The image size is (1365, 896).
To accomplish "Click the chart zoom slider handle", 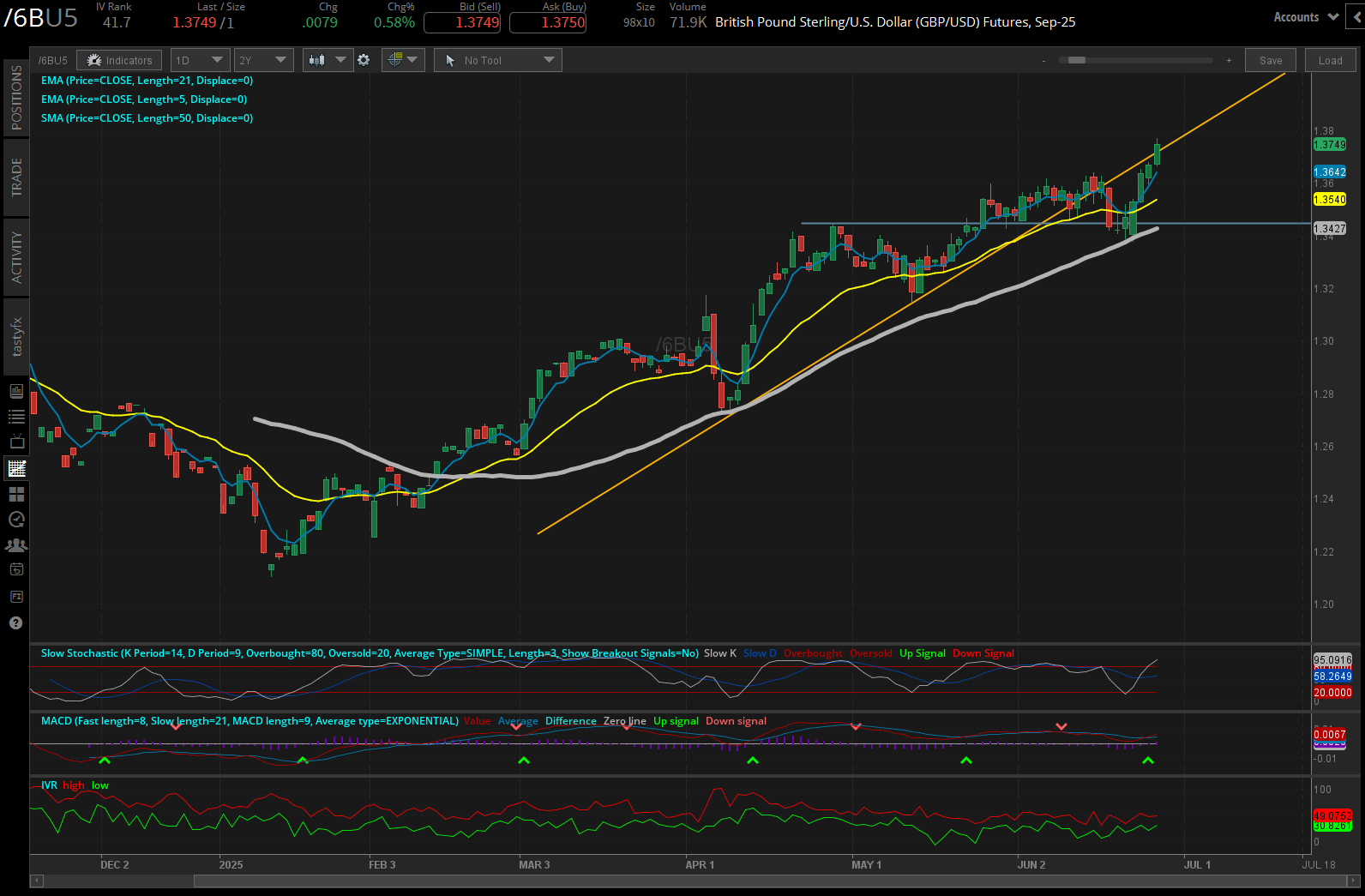I will point(1076,60).
